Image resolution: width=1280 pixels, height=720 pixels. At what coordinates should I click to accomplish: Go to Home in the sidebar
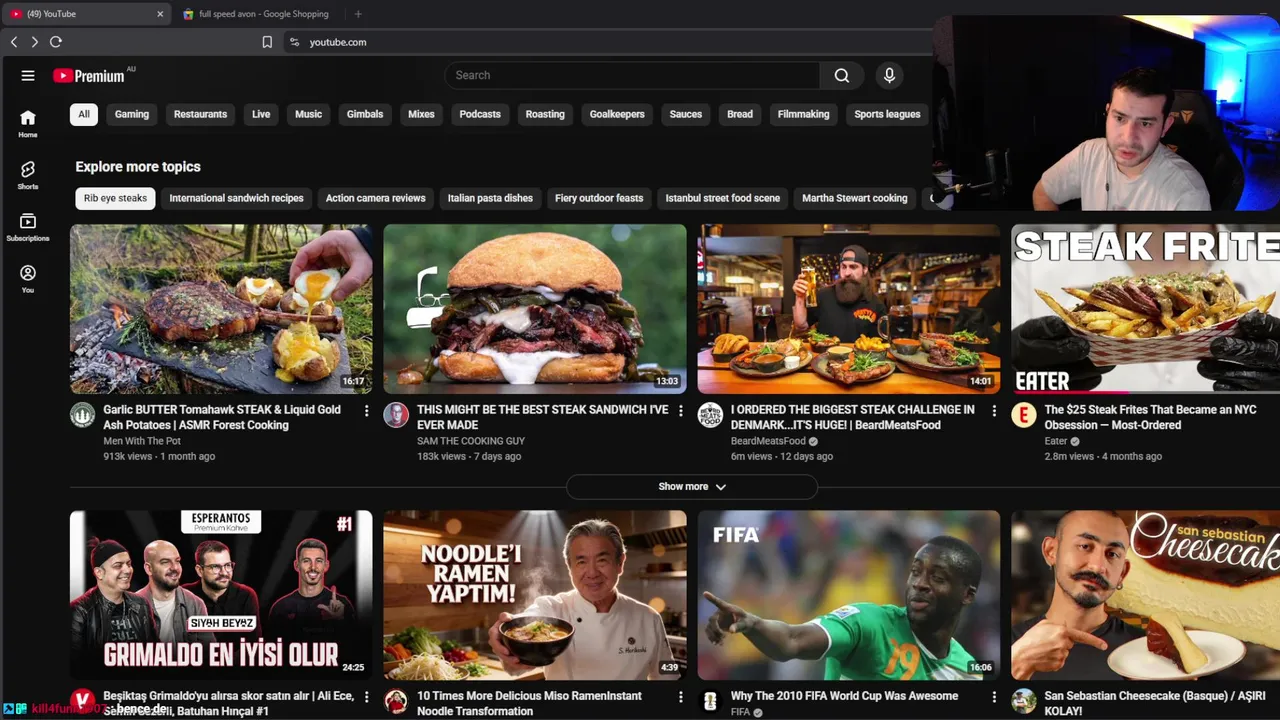coord(28,123)
